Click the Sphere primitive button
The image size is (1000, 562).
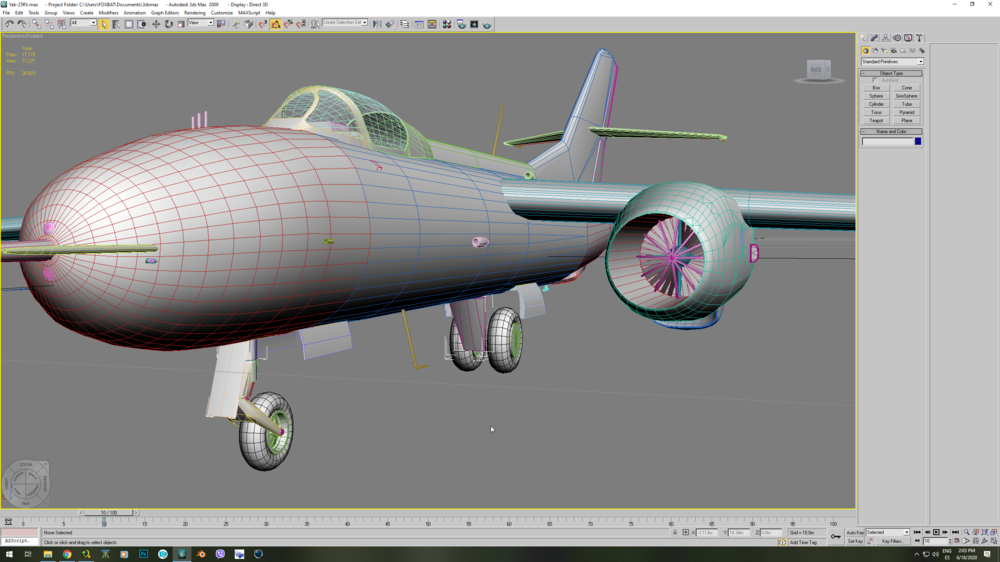[876, 96]
